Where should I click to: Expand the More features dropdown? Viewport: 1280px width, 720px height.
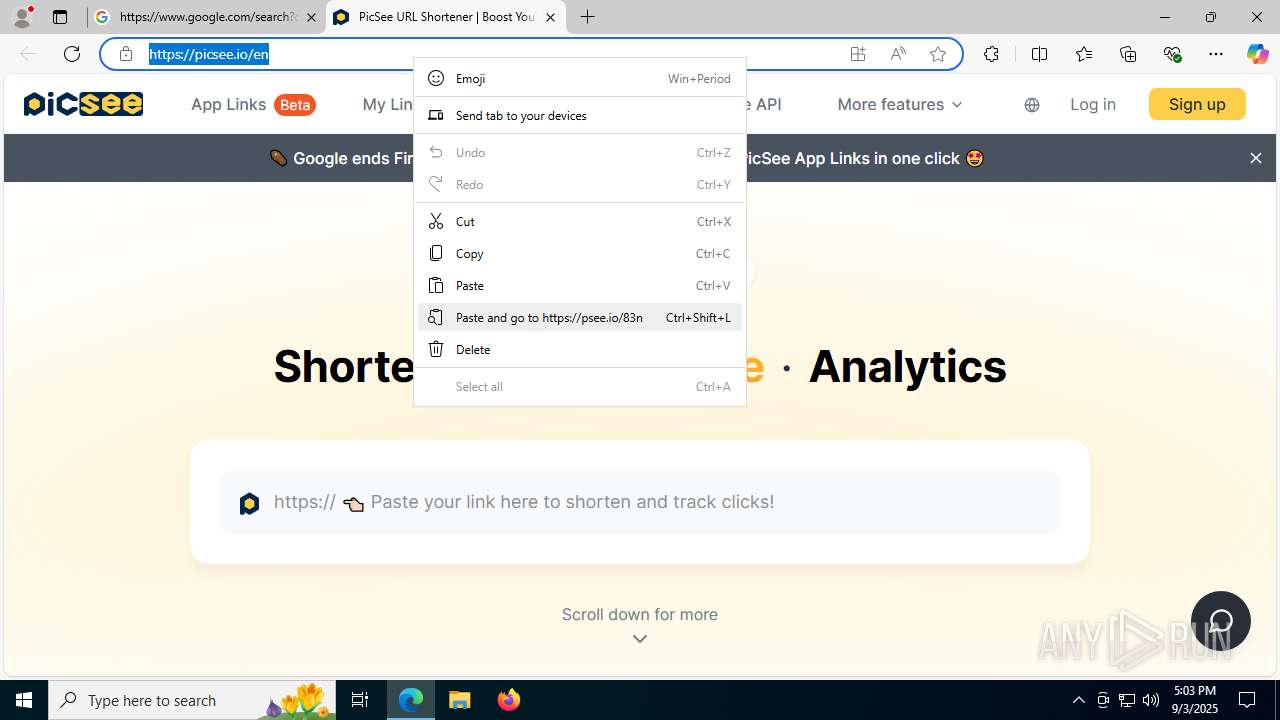900,104
